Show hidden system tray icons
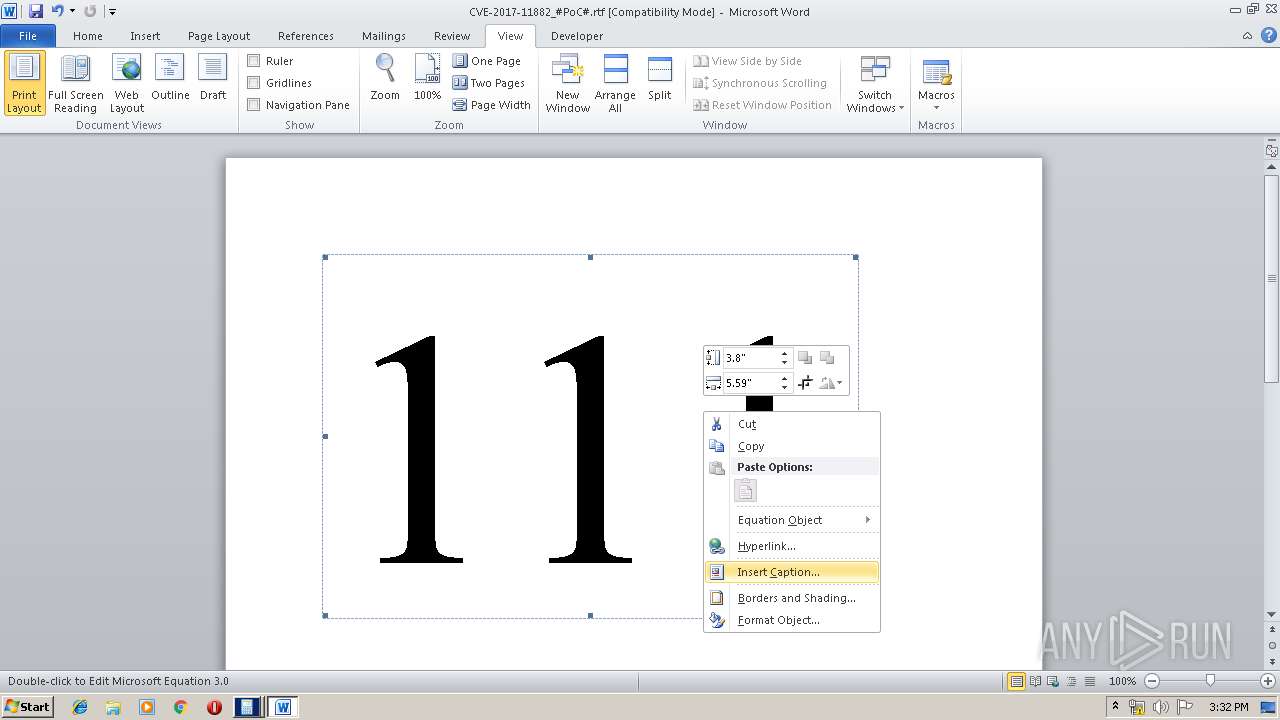Image resolution: width=1280 pixels, height=720 pixels. point(1115,707)
